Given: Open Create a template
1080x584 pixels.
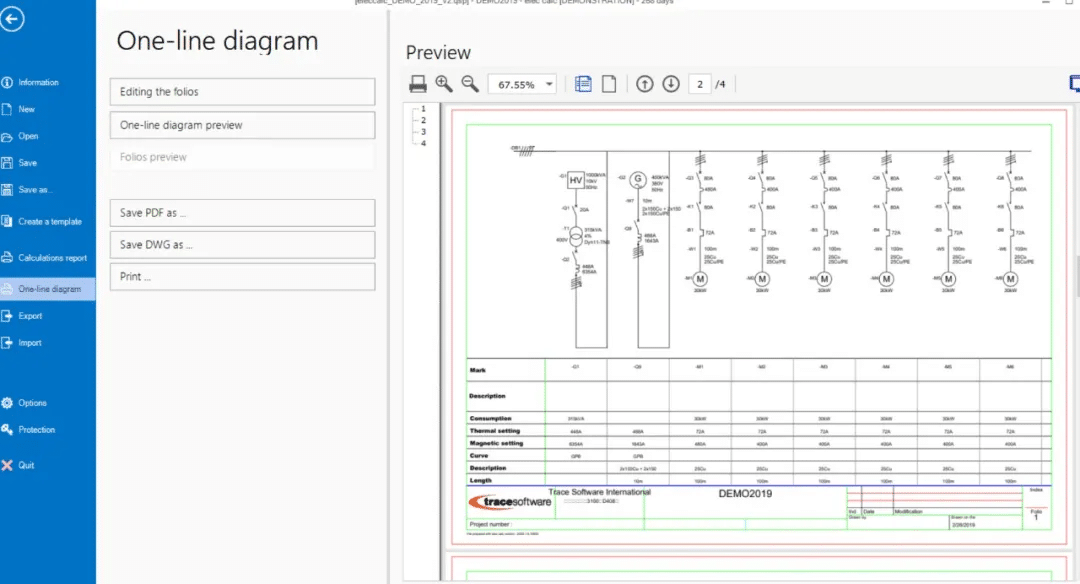Looking at the screenshot, I should click(50, 222).
